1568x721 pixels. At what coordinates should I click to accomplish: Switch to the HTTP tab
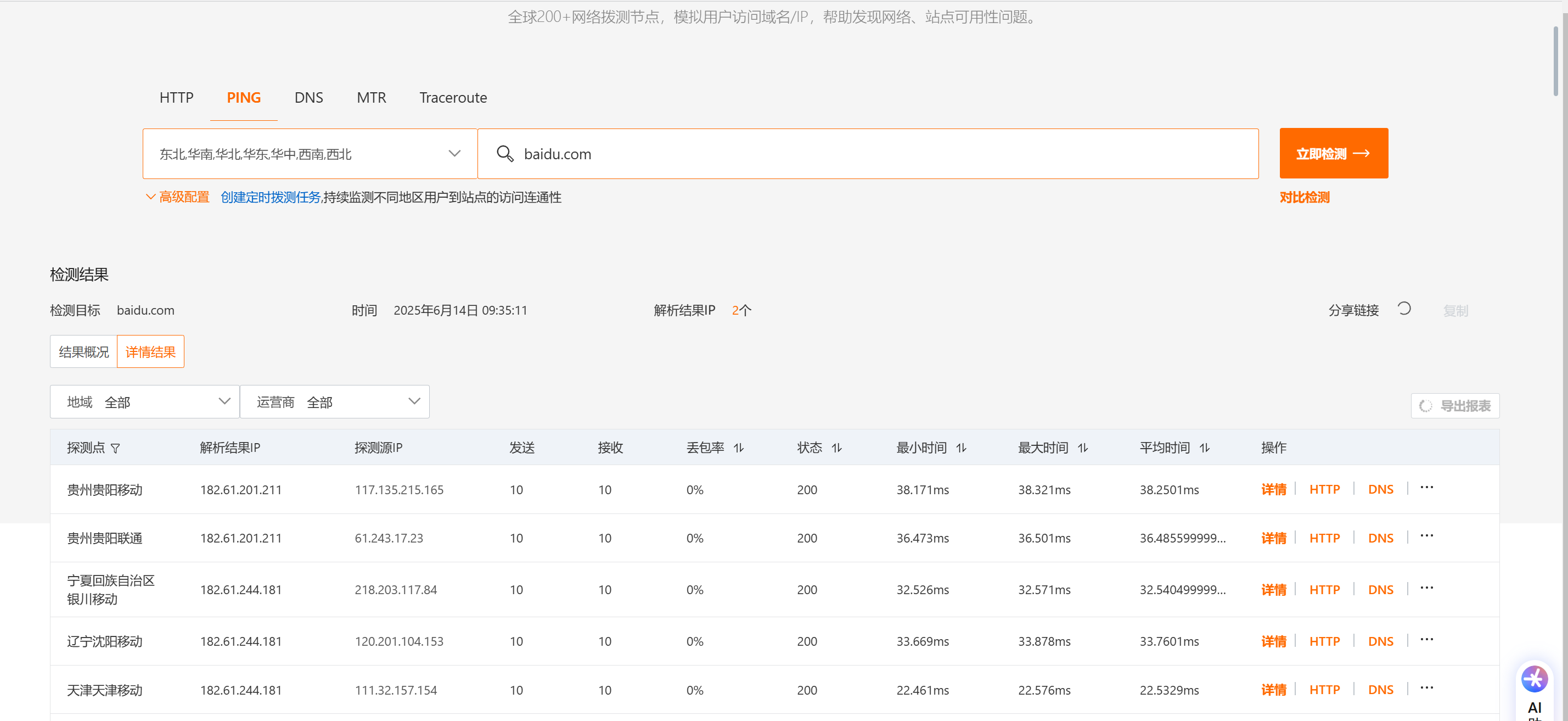[177, 97]
